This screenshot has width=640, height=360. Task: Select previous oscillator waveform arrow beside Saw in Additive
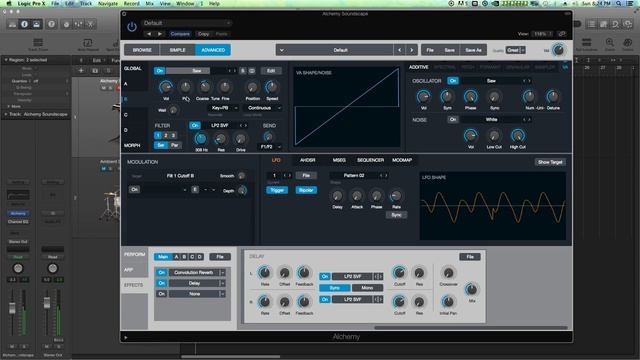(x=524, y=81)
